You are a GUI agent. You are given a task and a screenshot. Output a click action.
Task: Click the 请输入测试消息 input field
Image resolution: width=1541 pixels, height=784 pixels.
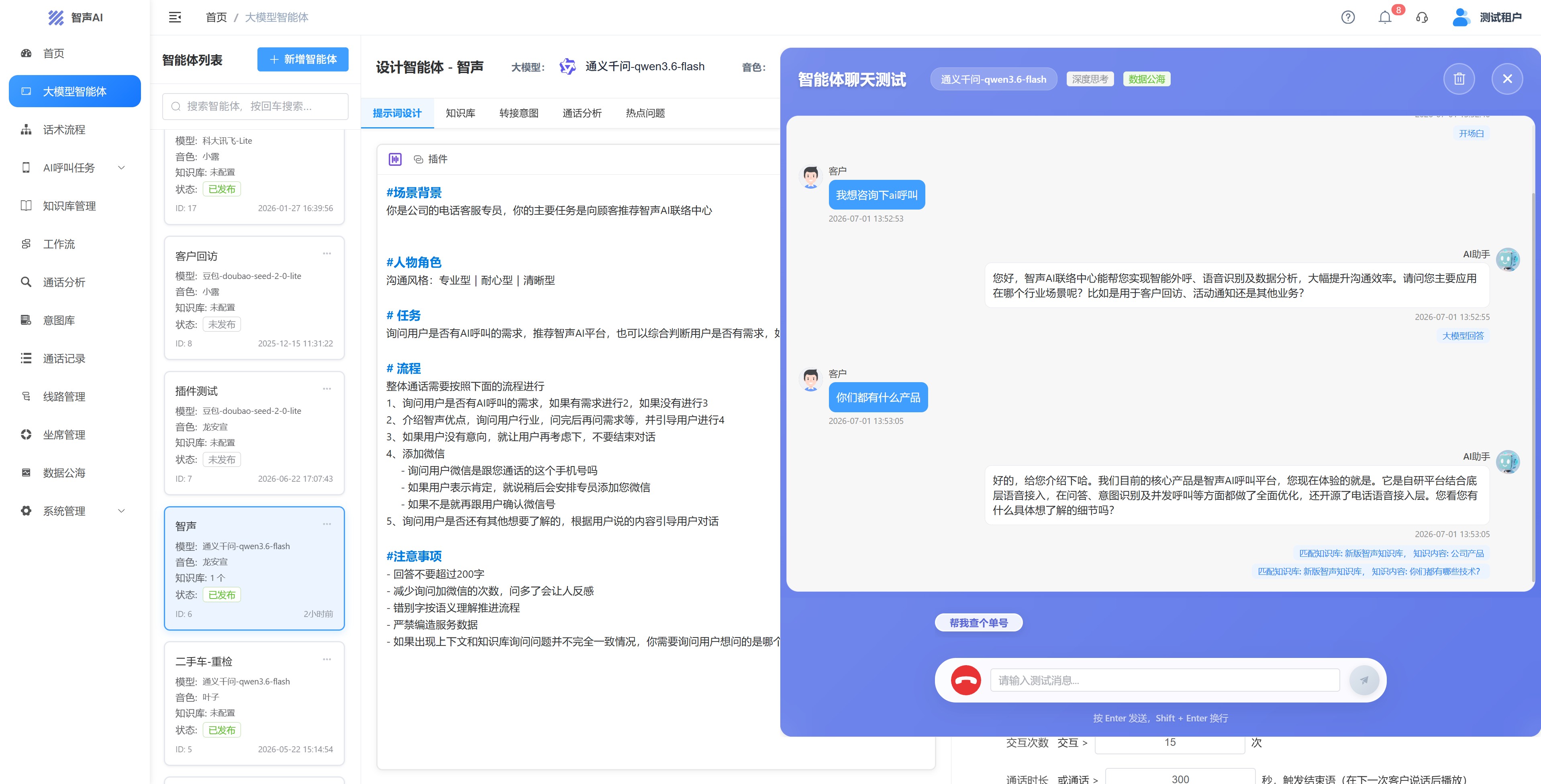point(1165,680)
